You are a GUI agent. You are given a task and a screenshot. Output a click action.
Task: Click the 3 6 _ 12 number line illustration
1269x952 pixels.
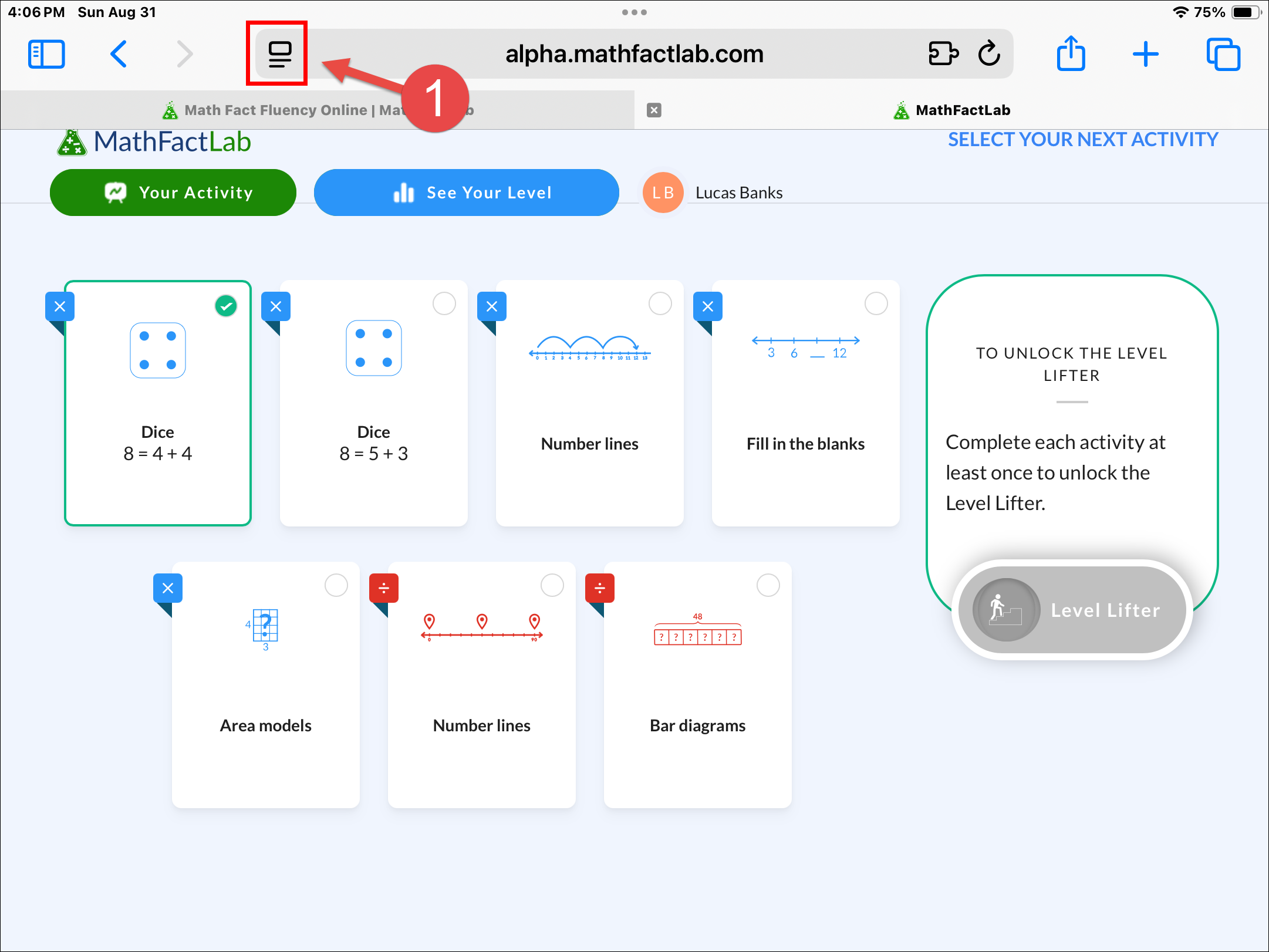point(806,347)
